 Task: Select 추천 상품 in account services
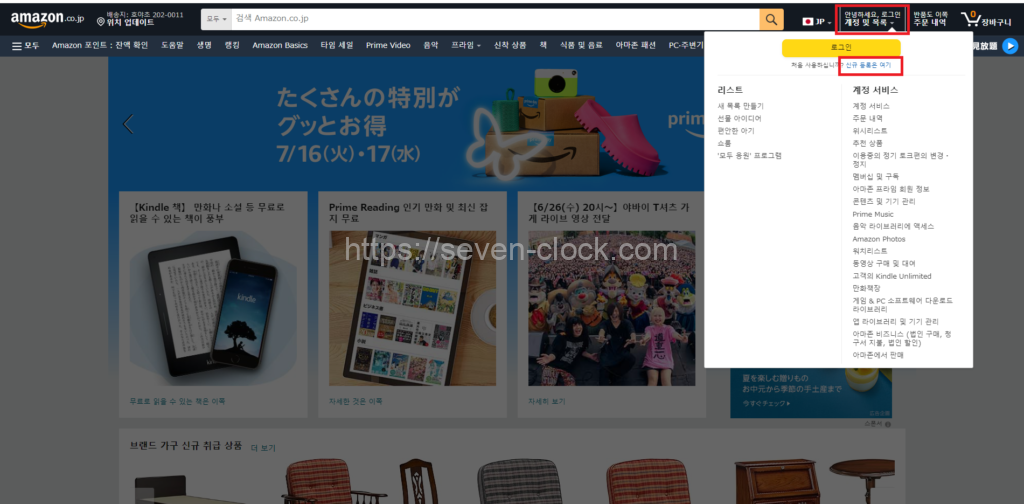[x=867, y=143]
